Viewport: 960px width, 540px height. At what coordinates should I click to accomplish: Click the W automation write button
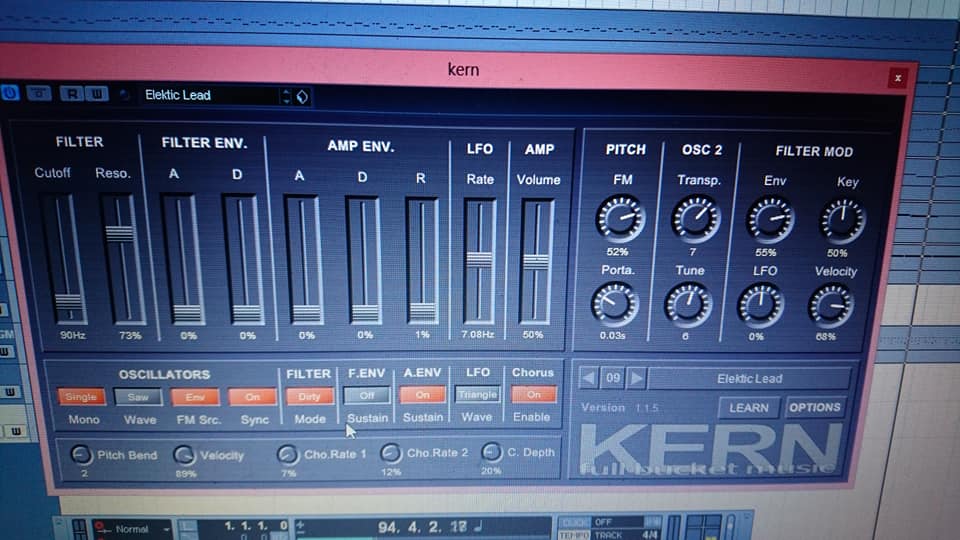click(x=97, y=94)
